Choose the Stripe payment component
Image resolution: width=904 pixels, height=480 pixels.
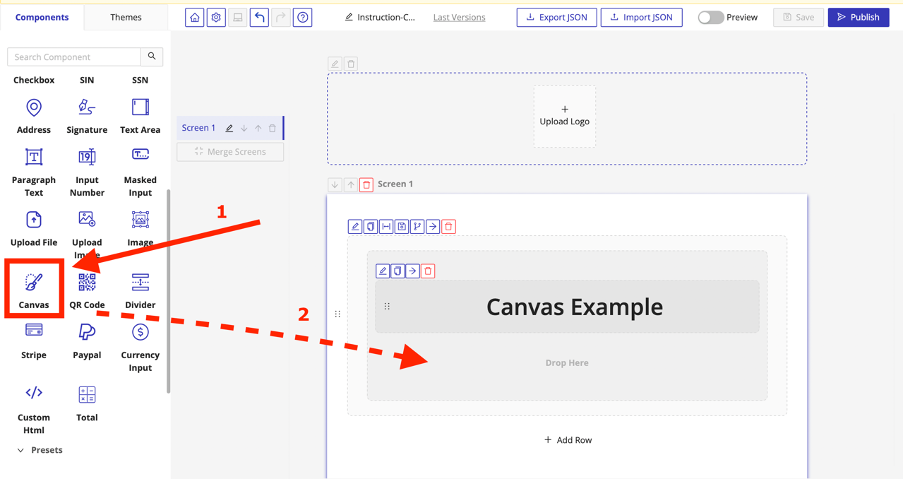pyautogui.click(x=34, y=340)
